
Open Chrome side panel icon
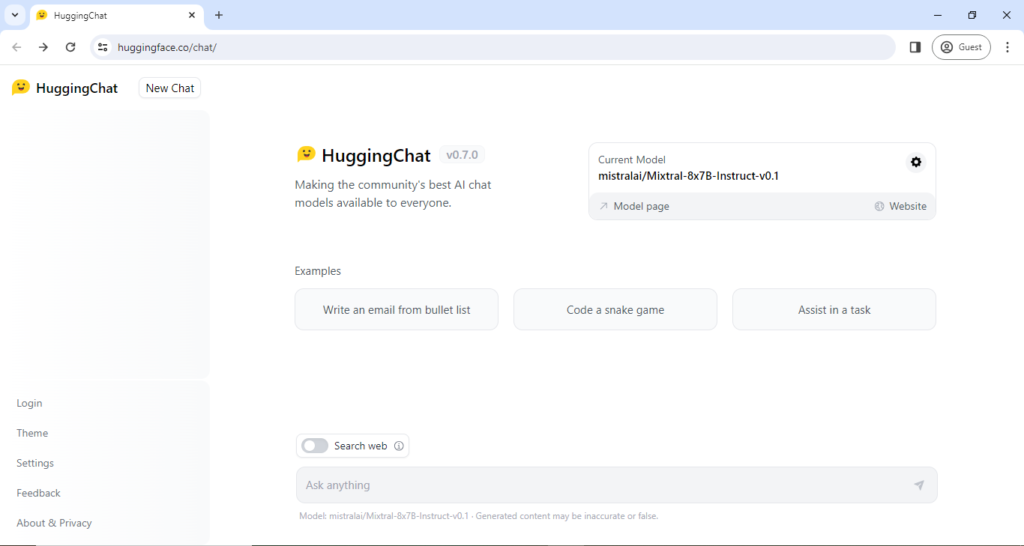[915, 47]
